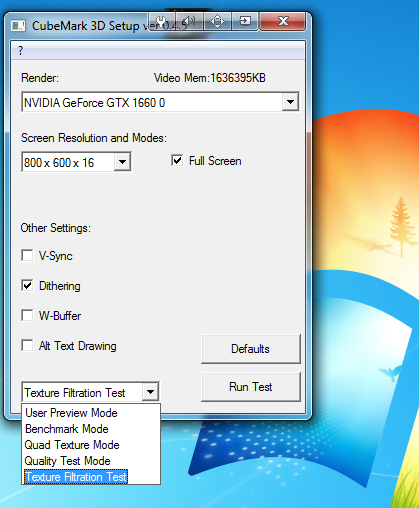Collapse the Texture Filtration Test dropdown arrow

150,392
